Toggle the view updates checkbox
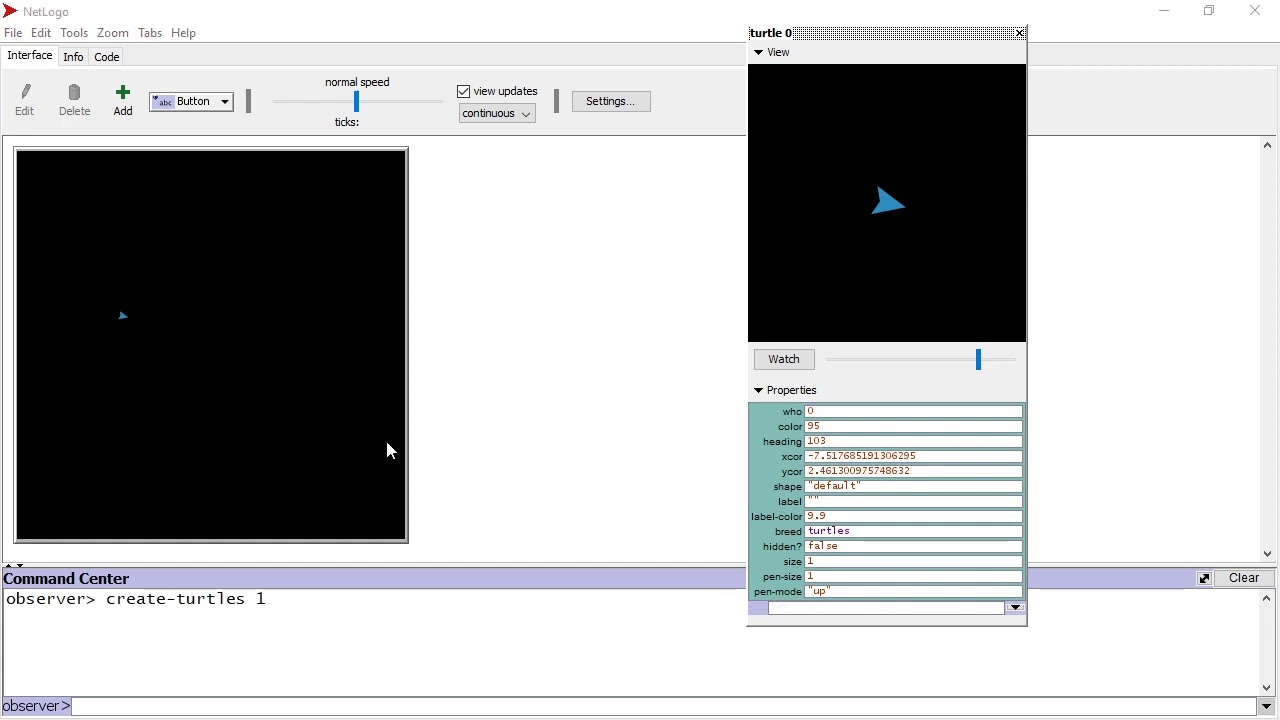This screenshot has width=1280, height=720. point(463,91)
